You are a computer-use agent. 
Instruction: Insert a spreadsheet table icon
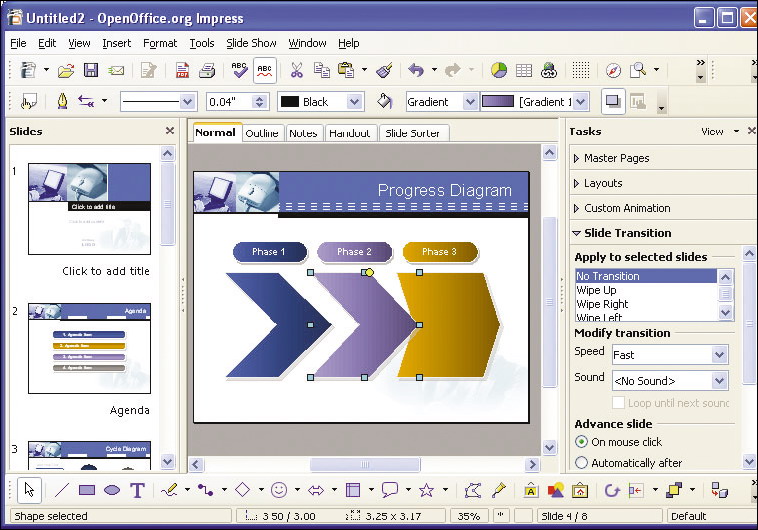(x=524, y=71)
